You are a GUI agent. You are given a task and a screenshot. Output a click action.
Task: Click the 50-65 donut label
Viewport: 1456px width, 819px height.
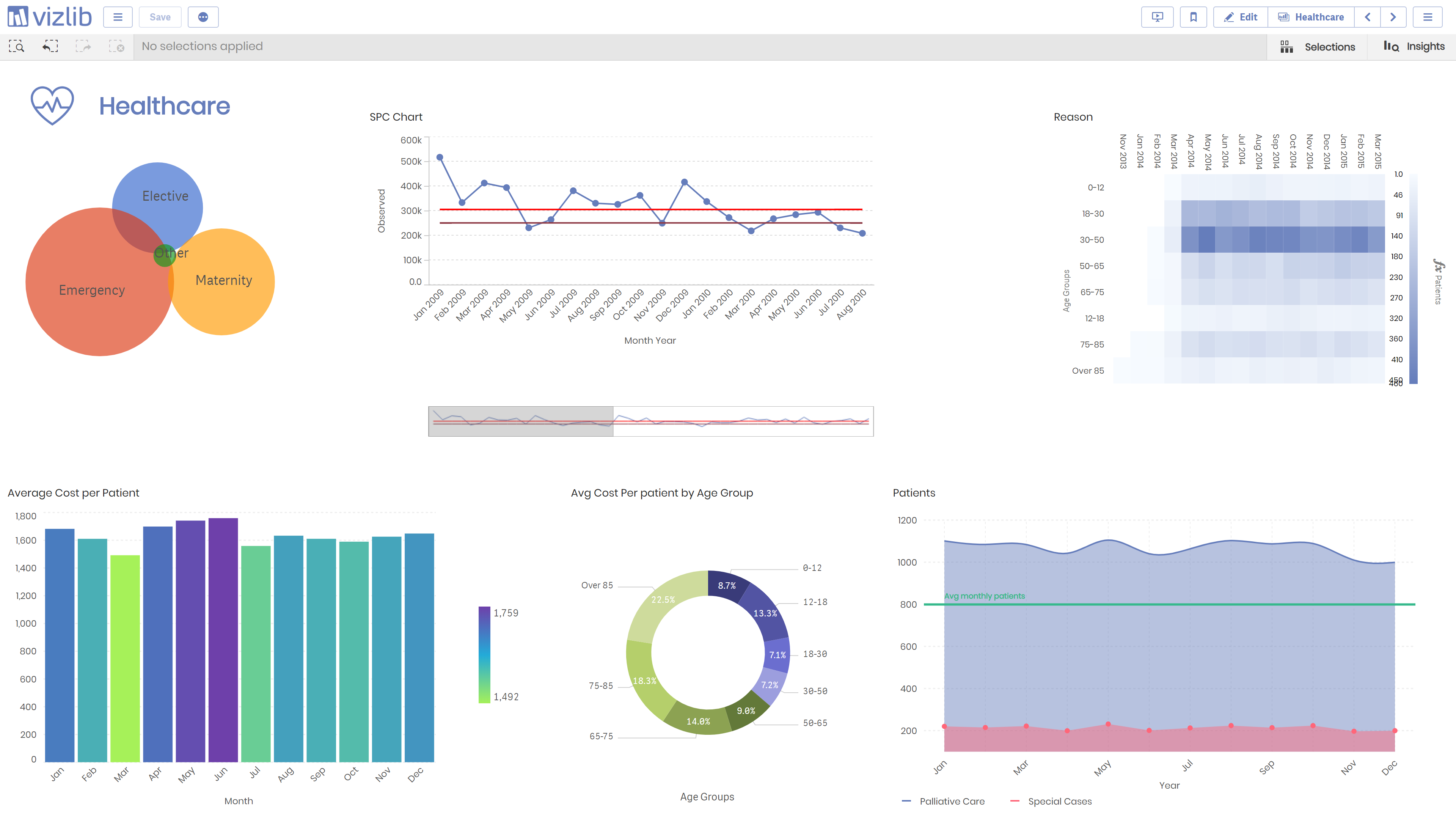[815, 723]
